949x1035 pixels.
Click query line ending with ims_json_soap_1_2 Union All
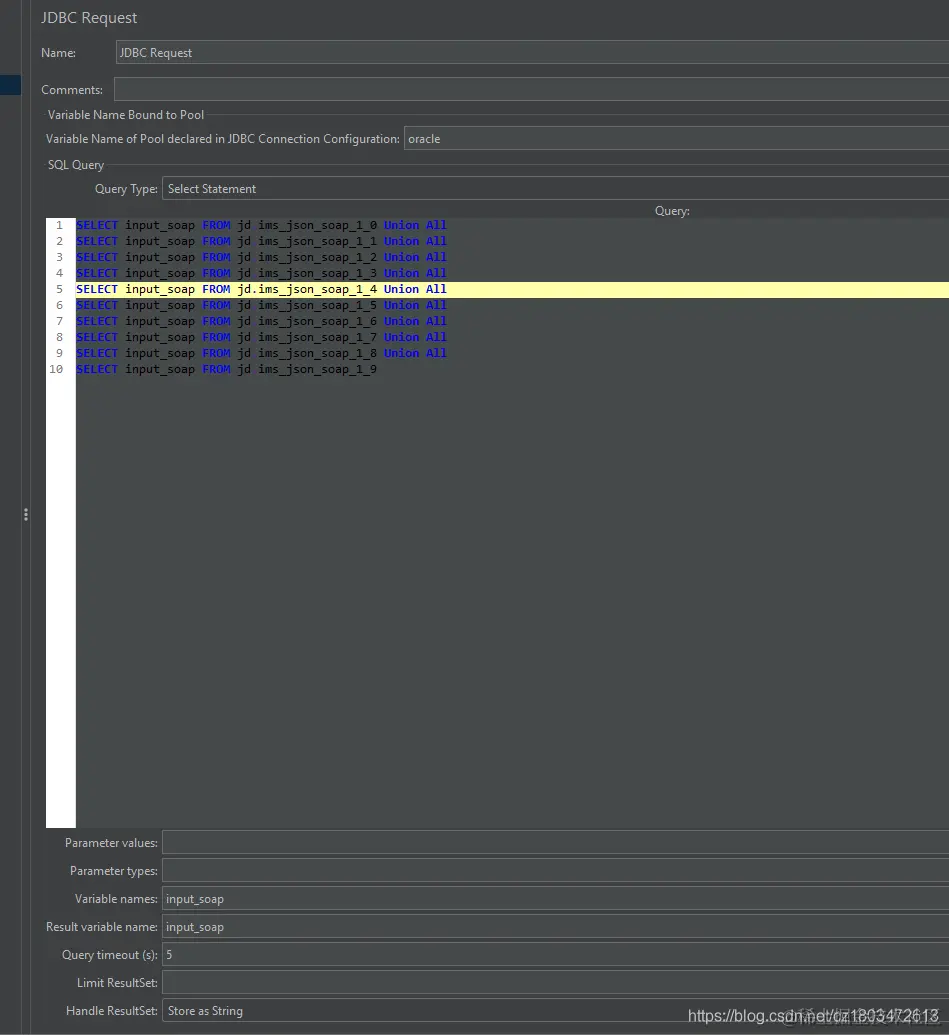pos(261,257)
